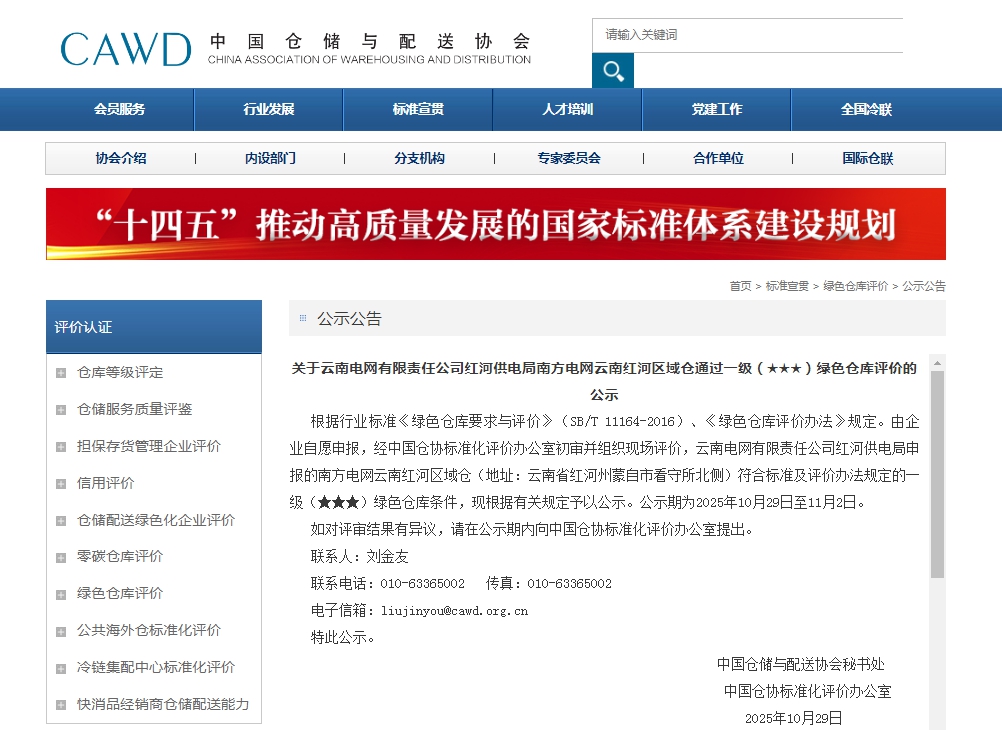Screen dimensions: 1002x730
Task: Click the plus icon before 仓库等级评定
Action: 62,372
